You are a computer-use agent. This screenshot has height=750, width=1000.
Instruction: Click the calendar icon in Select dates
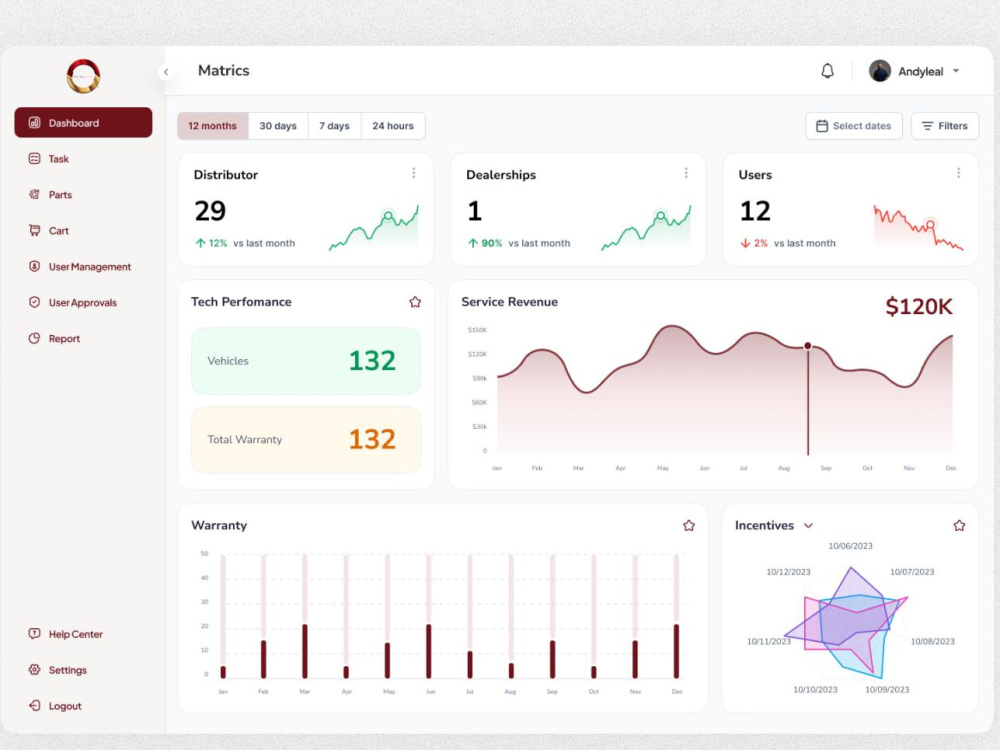(x=822, y=126)
